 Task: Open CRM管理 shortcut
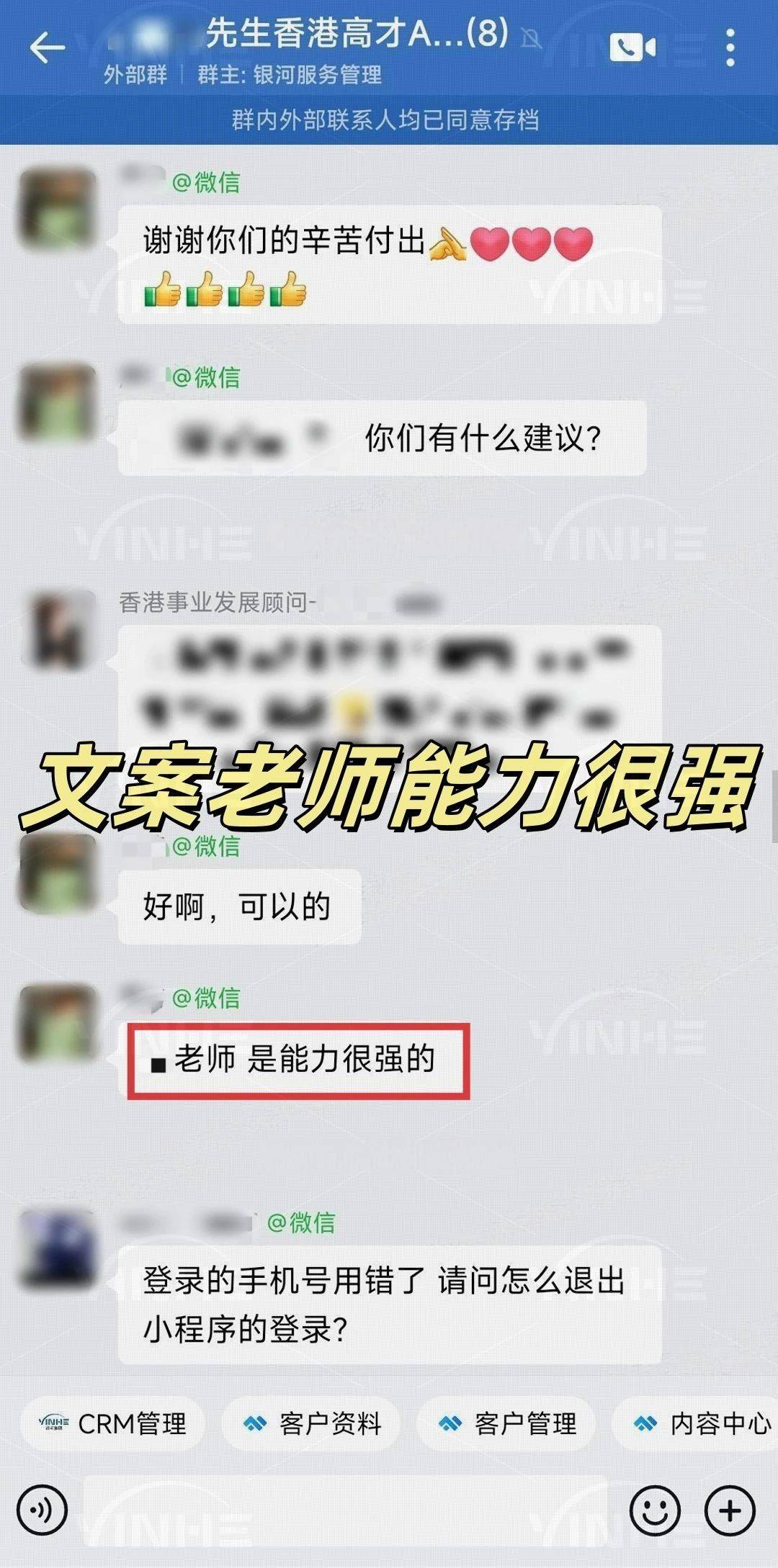[113, 1423]
